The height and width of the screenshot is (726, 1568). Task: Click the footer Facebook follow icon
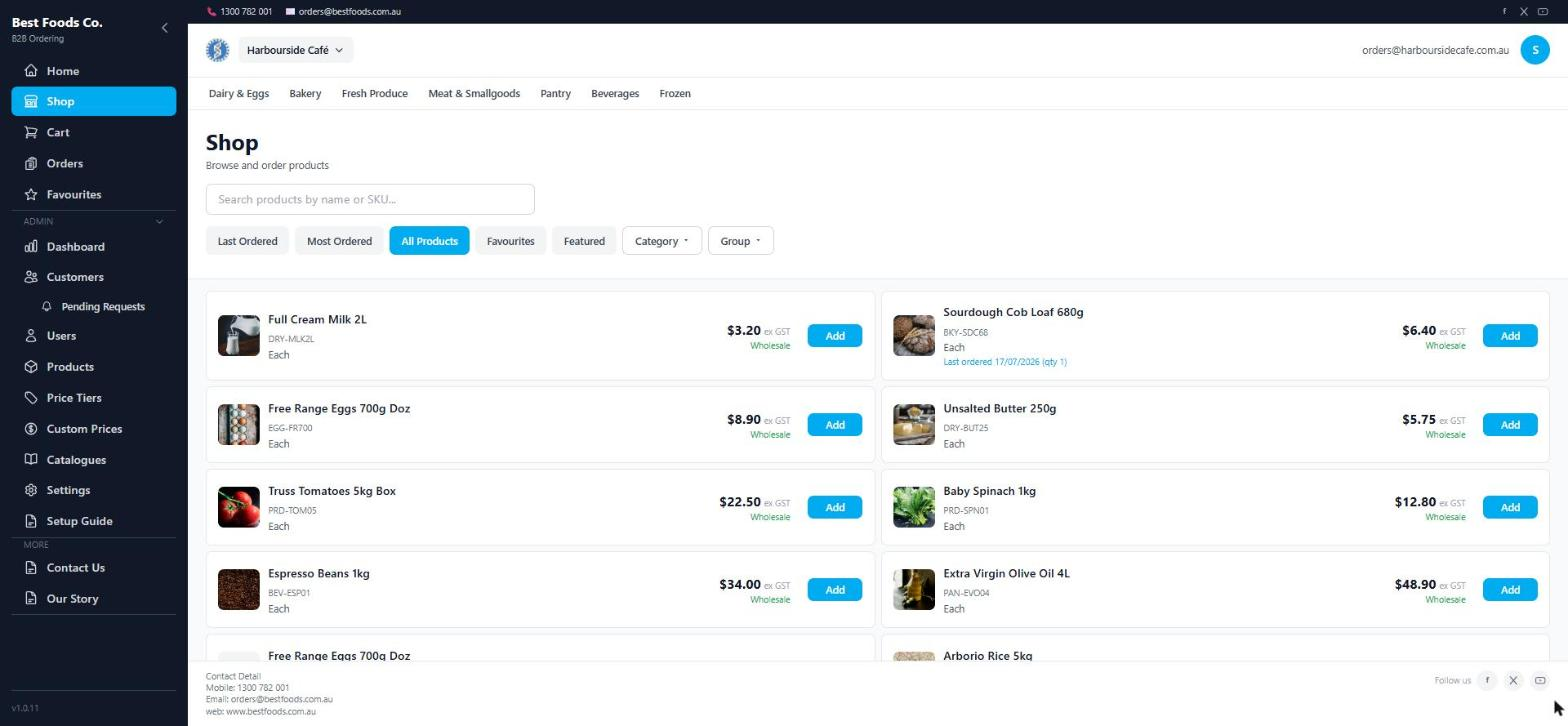coord(1487,680)
